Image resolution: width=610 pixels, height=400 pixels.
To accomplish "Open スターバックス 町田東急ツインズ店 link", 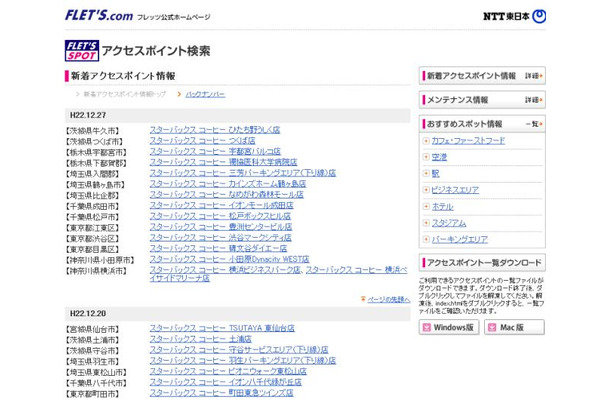I will pos(222,393).
